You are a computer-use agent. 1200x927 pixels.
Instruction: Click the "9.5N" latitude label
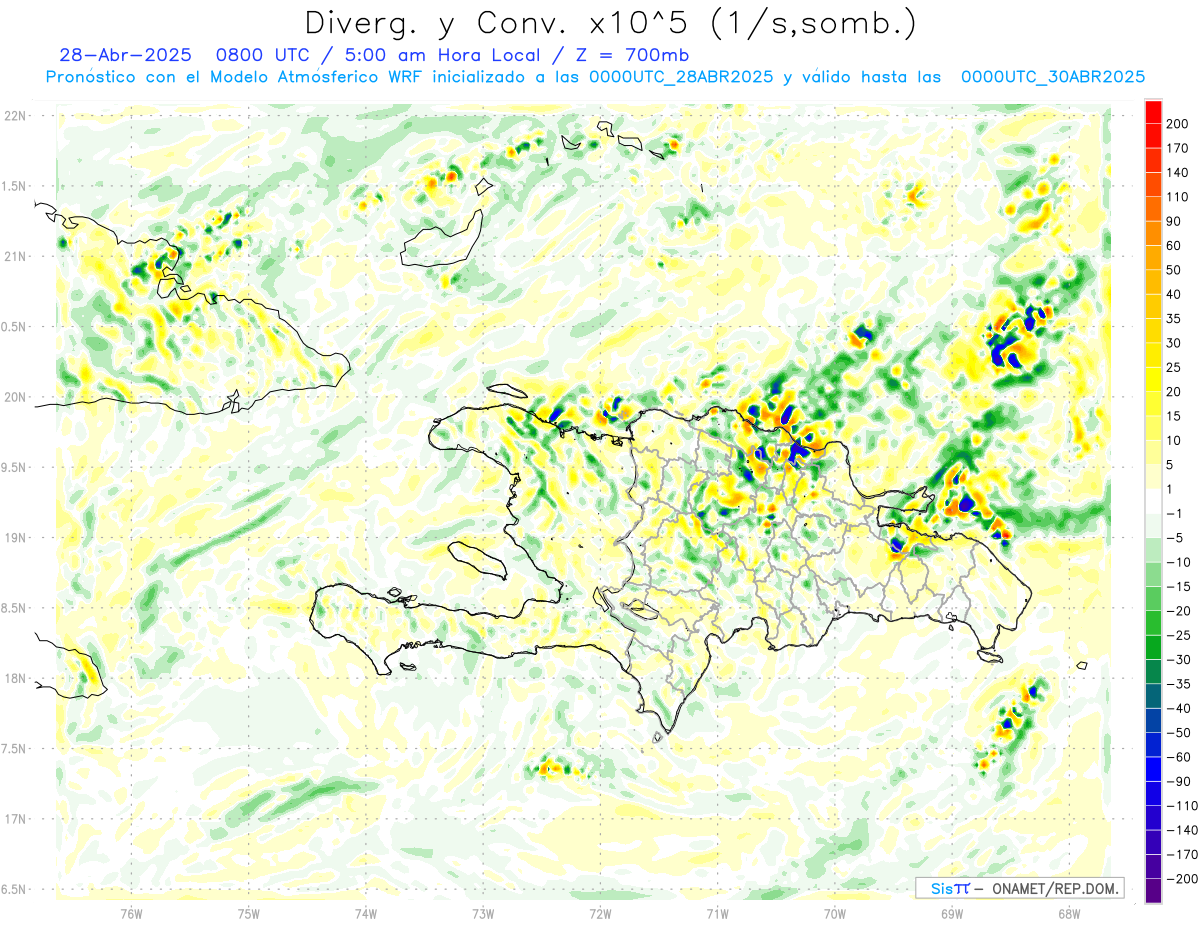click(14, 467)
